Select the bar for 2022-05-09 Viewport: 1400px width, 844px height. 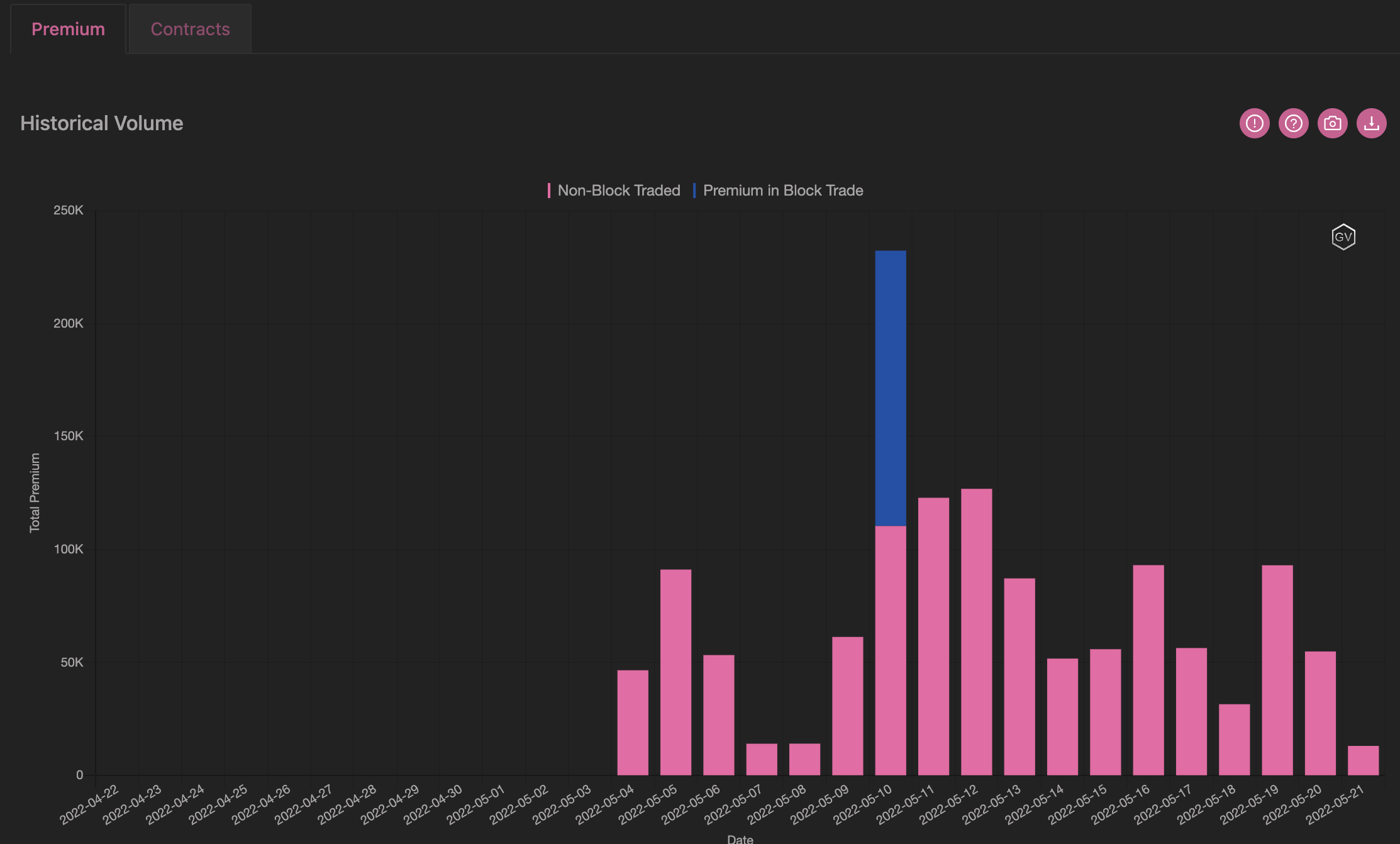848,706
